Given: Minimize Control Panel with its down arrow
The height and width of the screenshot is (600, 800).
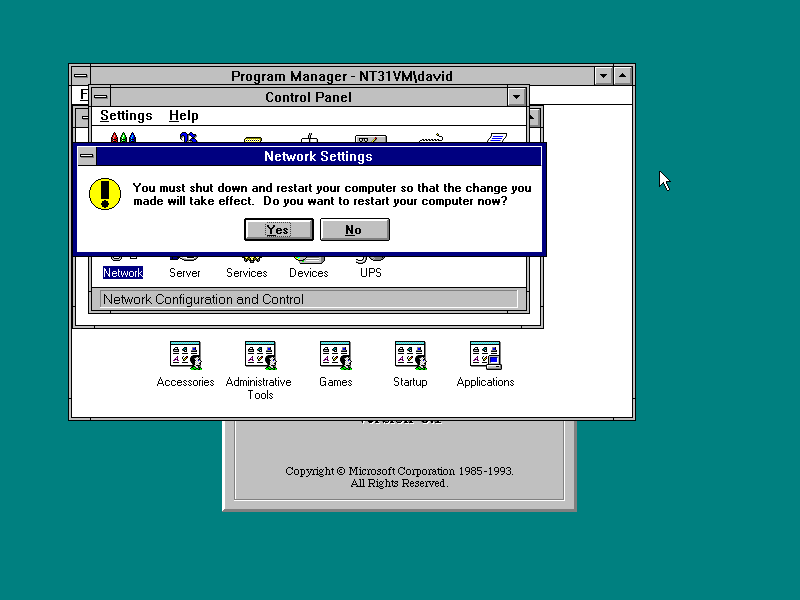Looking at the screenshot, I should click(x=516, y=96).
